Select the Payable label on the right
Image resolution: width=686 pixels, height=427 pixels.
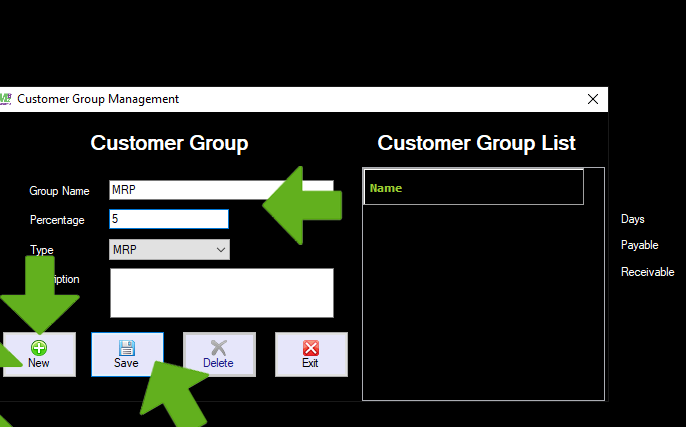pos(639,245)
